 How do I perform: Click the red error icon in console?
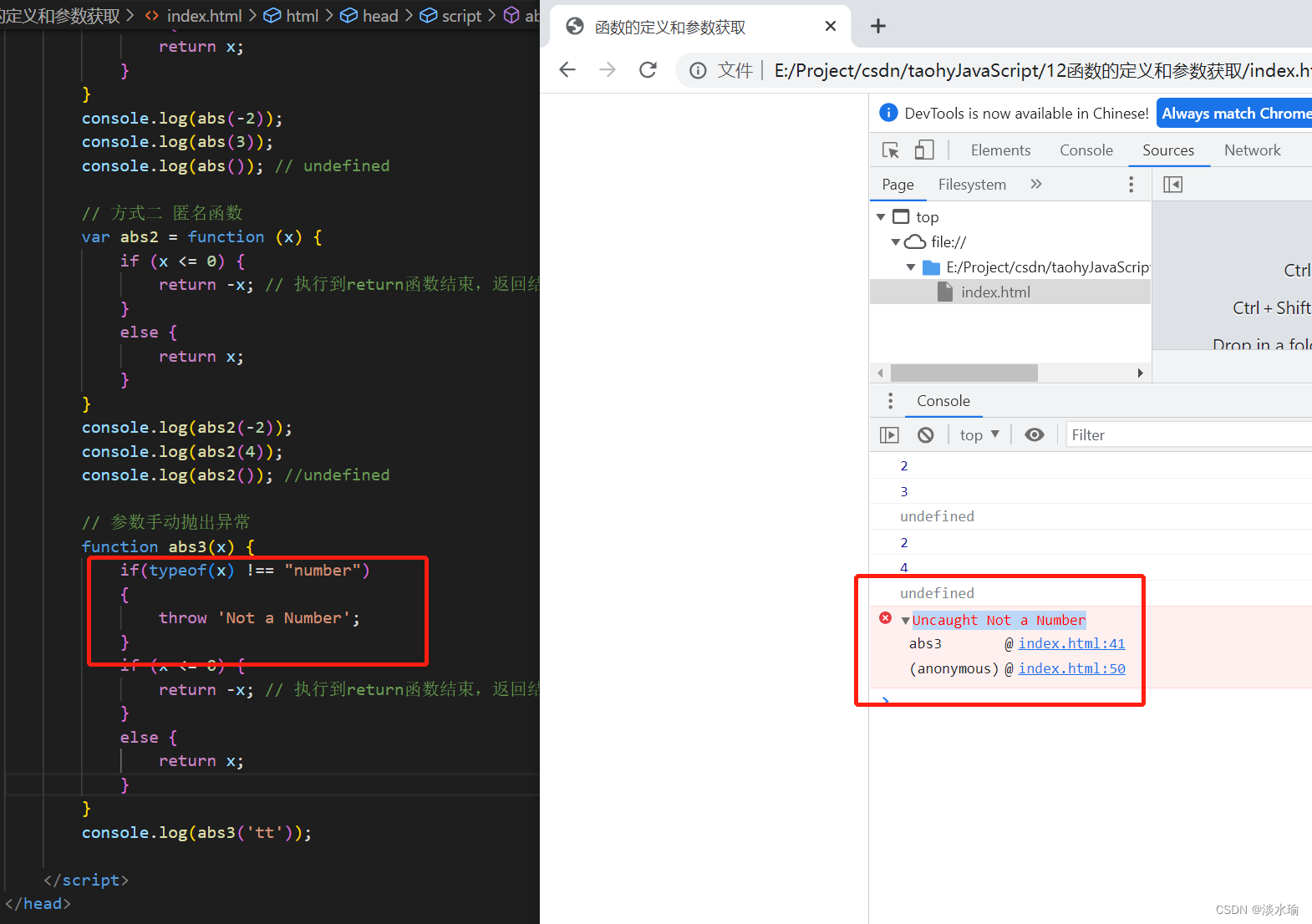coord(886,618)
